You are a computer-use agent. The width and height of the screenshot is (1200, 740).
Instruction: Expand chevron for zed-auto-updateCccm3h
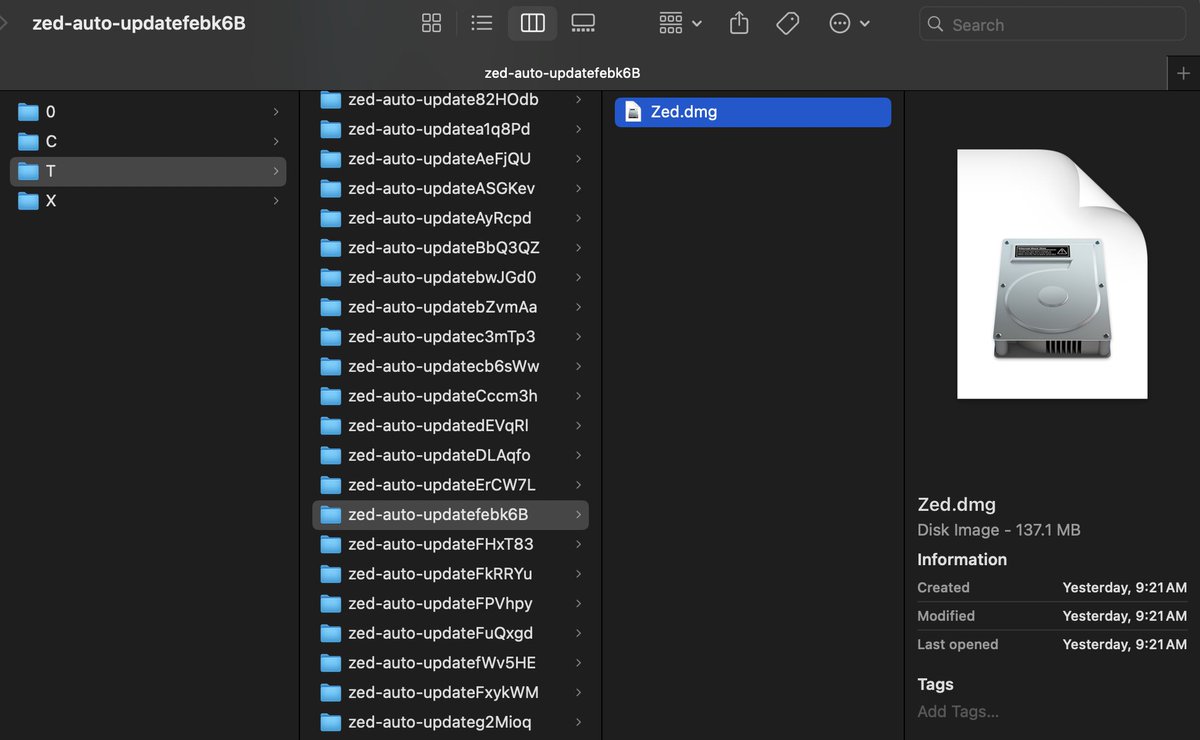[x=579, y=396]
